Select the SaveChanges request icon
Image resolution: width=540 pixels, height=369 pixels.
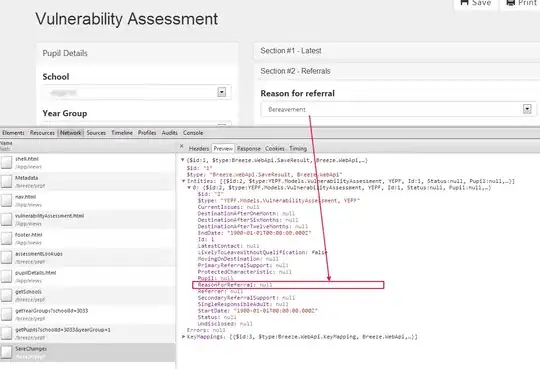point(6,352)
